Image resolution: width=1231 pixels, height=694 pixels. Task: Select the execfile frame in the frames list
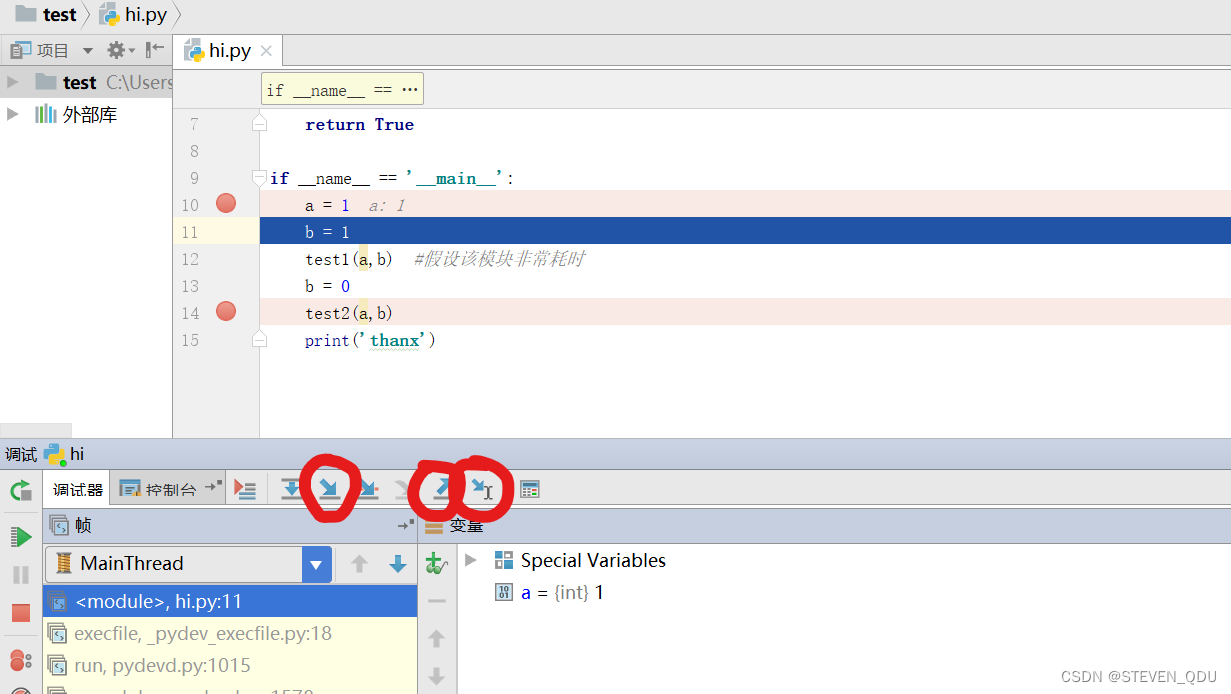tap(180, 633)
